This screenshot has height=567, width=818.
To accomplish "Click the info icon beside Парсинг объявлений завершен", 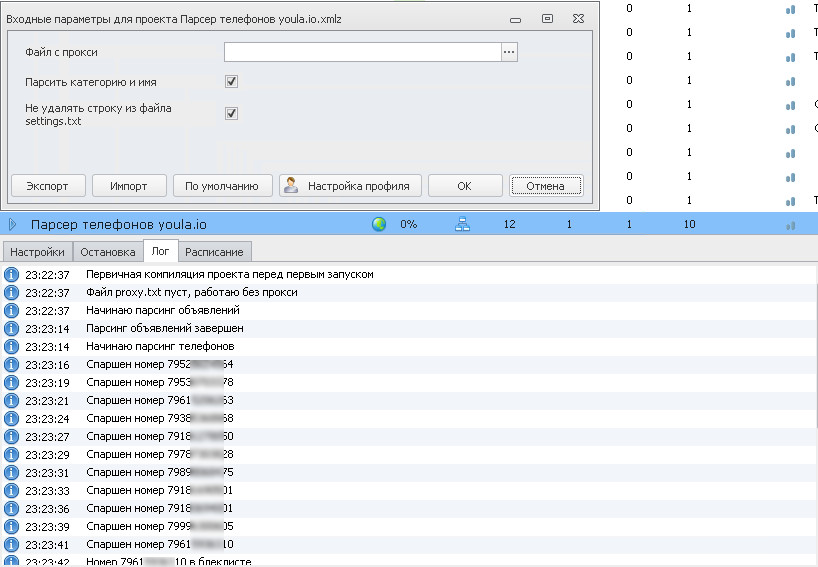I will [x=12, y=328].
